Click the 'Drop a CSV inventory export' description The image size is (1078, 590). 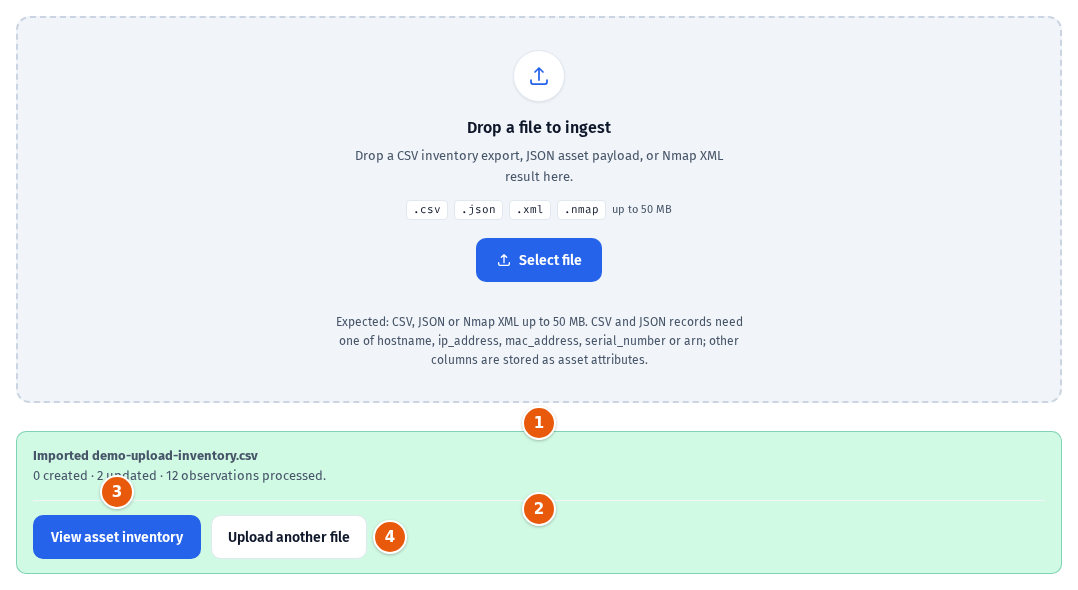[539, 166]
